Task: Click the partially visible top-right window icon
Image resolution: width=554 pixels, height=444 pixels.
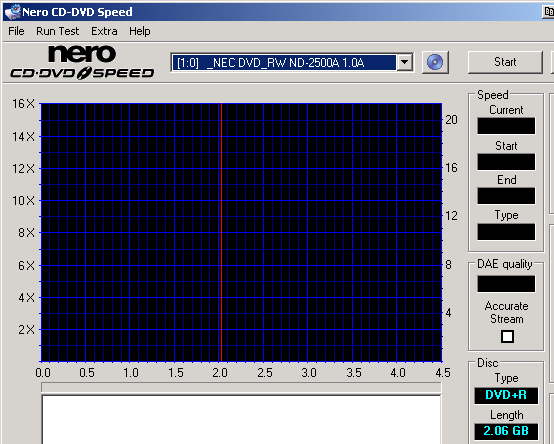Action: click(548, 11)
